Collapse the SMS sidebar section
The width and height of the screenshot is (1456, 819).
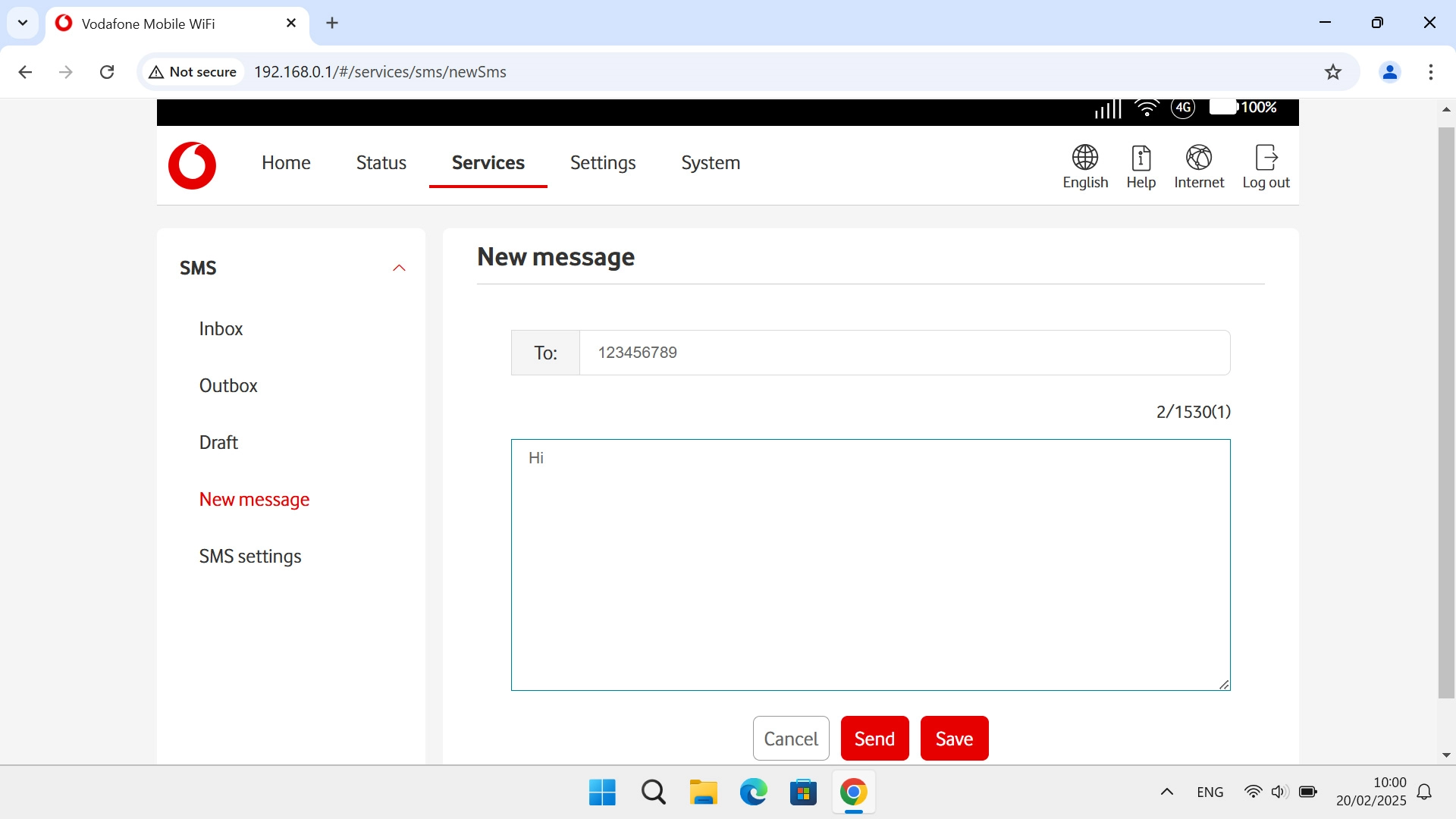(399, 268)
